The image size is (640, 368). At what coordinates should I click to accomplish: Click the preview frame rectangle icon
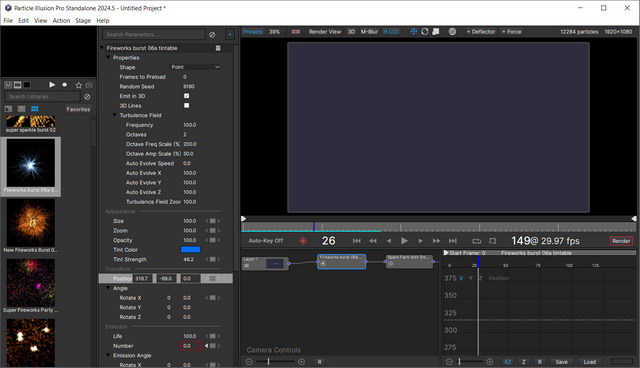(18, 84)
